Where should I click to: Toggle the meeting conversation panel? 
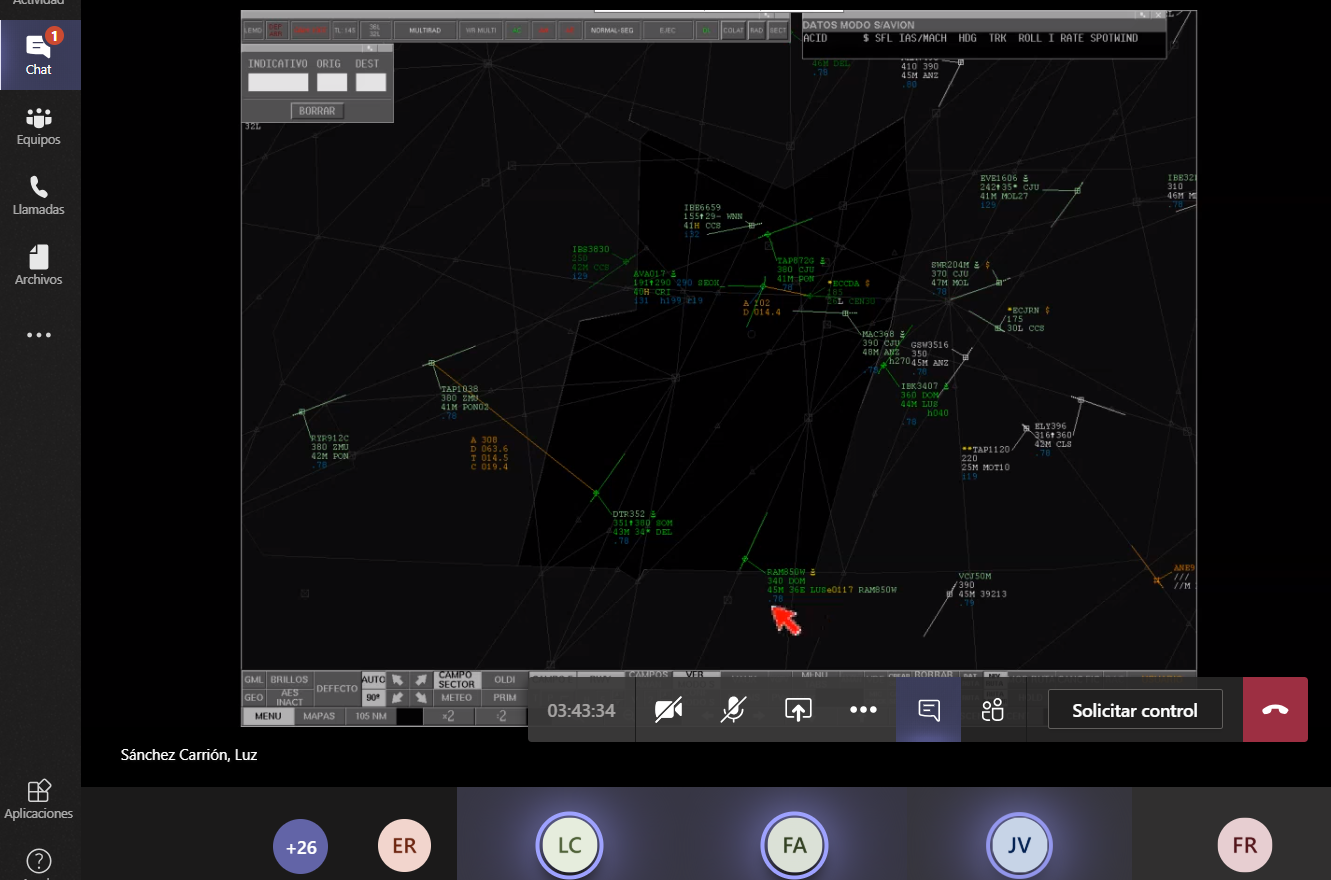(x=928, y=710)
